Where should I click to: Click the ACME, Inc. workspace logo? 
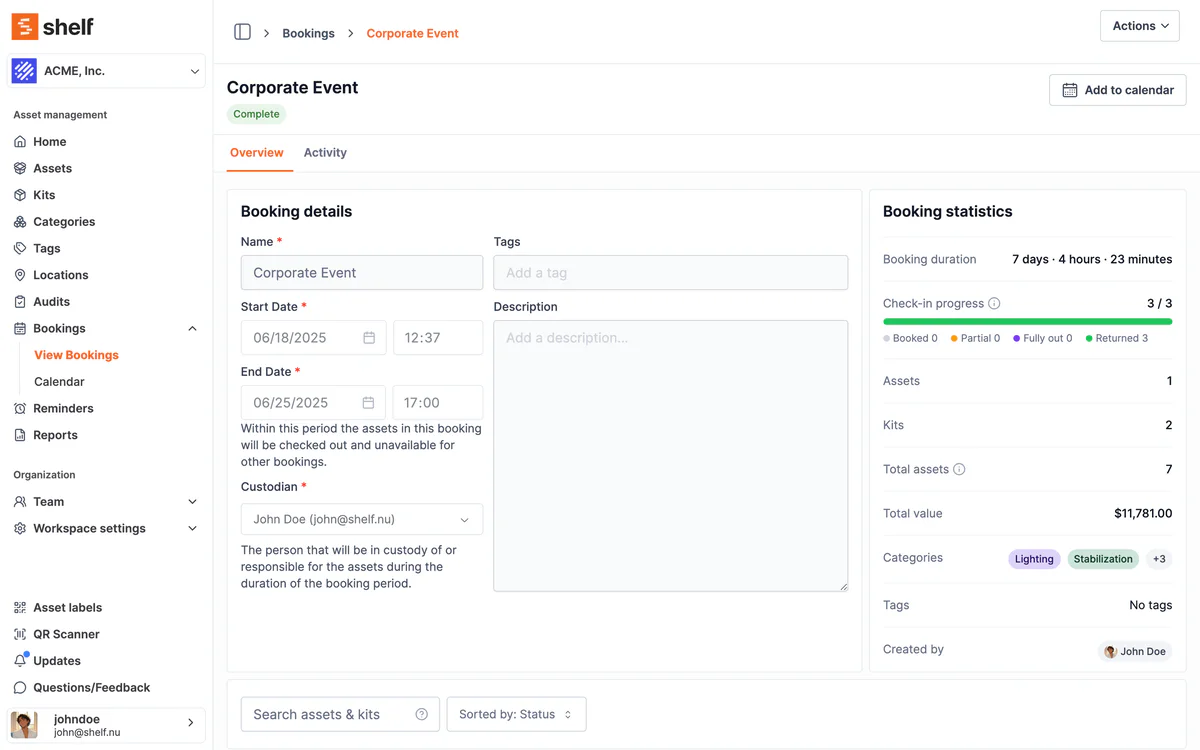point(24,71)
